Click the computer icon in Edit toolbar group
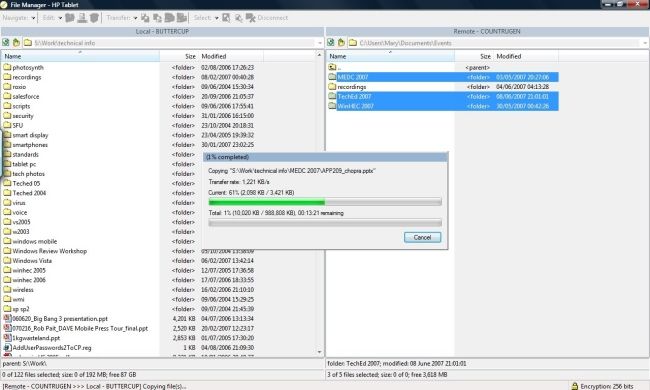This screenshot has width=650, height=390. (82, 18)
